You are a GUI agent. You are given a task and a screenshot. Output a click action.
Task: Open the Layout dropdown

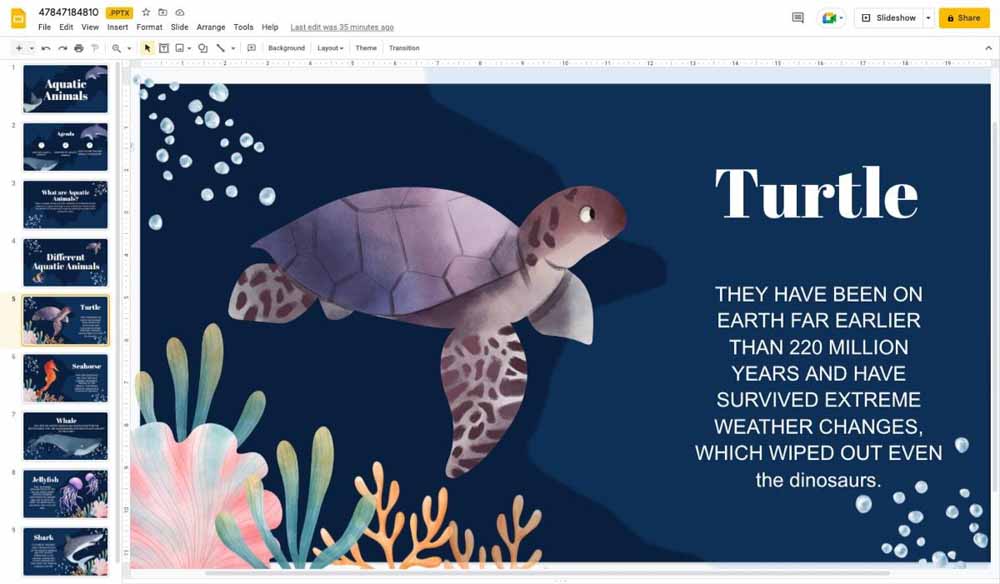point(329,48)
